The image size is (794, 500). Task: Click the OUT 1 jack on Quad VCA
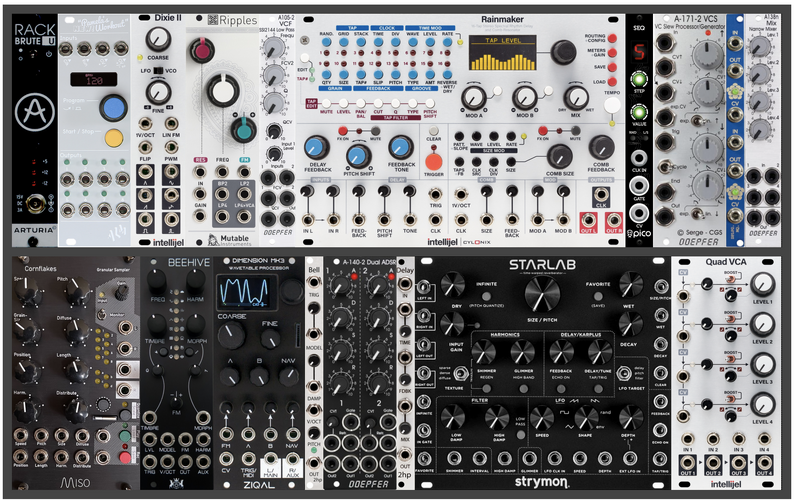pyautogui.click(x=687, y=463)
